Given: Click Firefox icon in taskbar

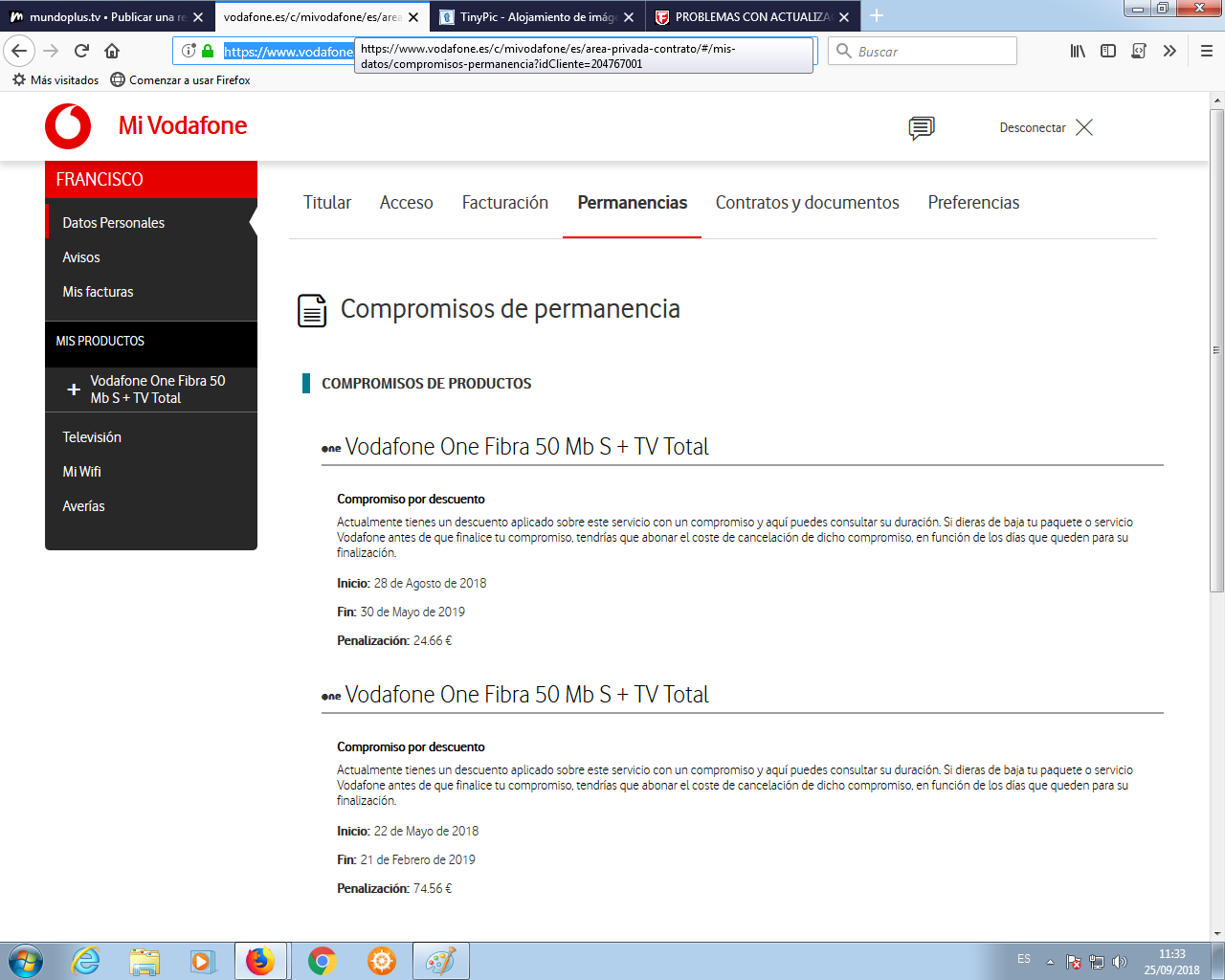Looking at the screenshot, I should pyautogui.click(x=260, y=961).
